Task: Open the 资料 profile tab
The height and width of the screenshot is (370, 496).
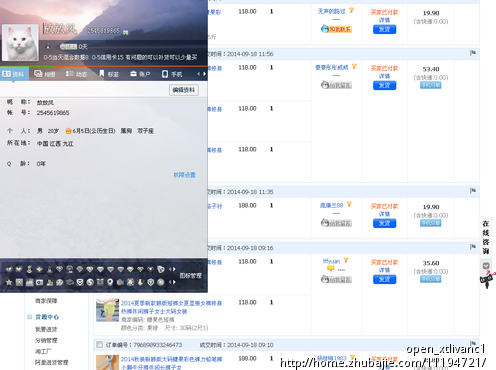Action: point(13,74)
